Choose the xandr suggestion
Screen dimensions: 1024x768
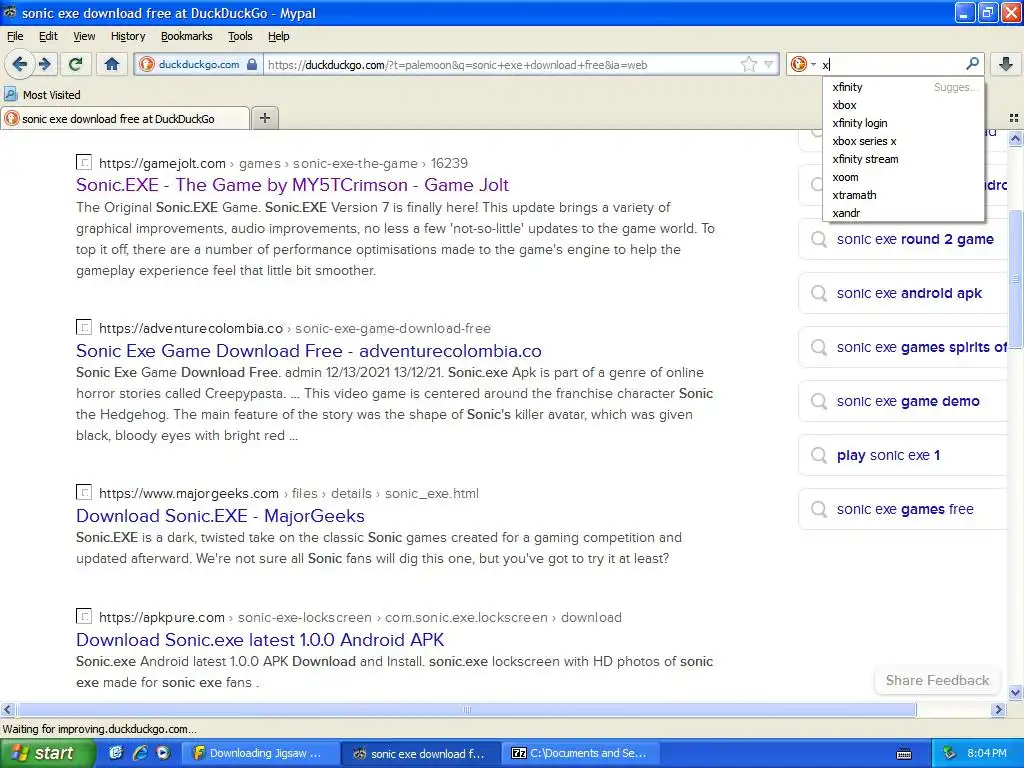coord(904,213)
